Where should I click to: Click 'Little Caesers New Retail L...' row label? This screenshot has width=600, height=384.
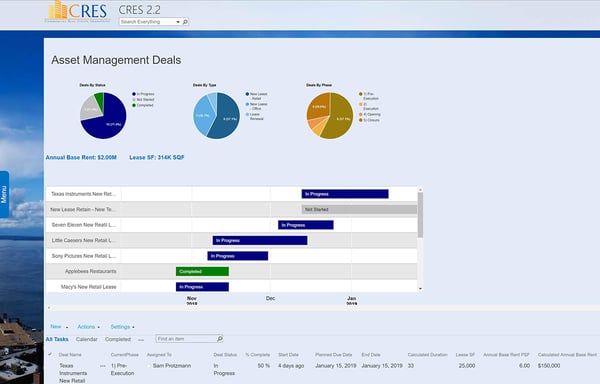tap(84, 240)
